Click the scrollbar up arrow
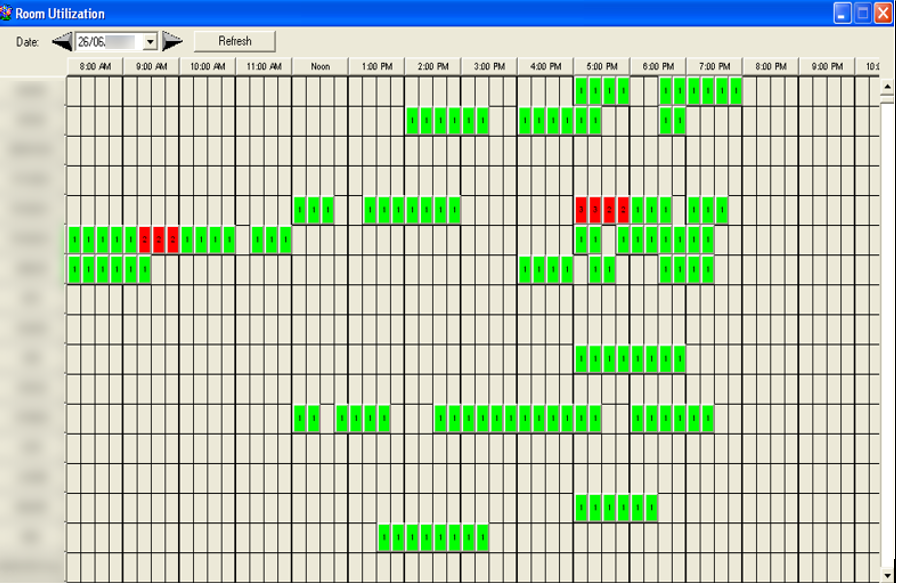Image resolution: width=898 pixels, height=583 pixels. [885, 88]
